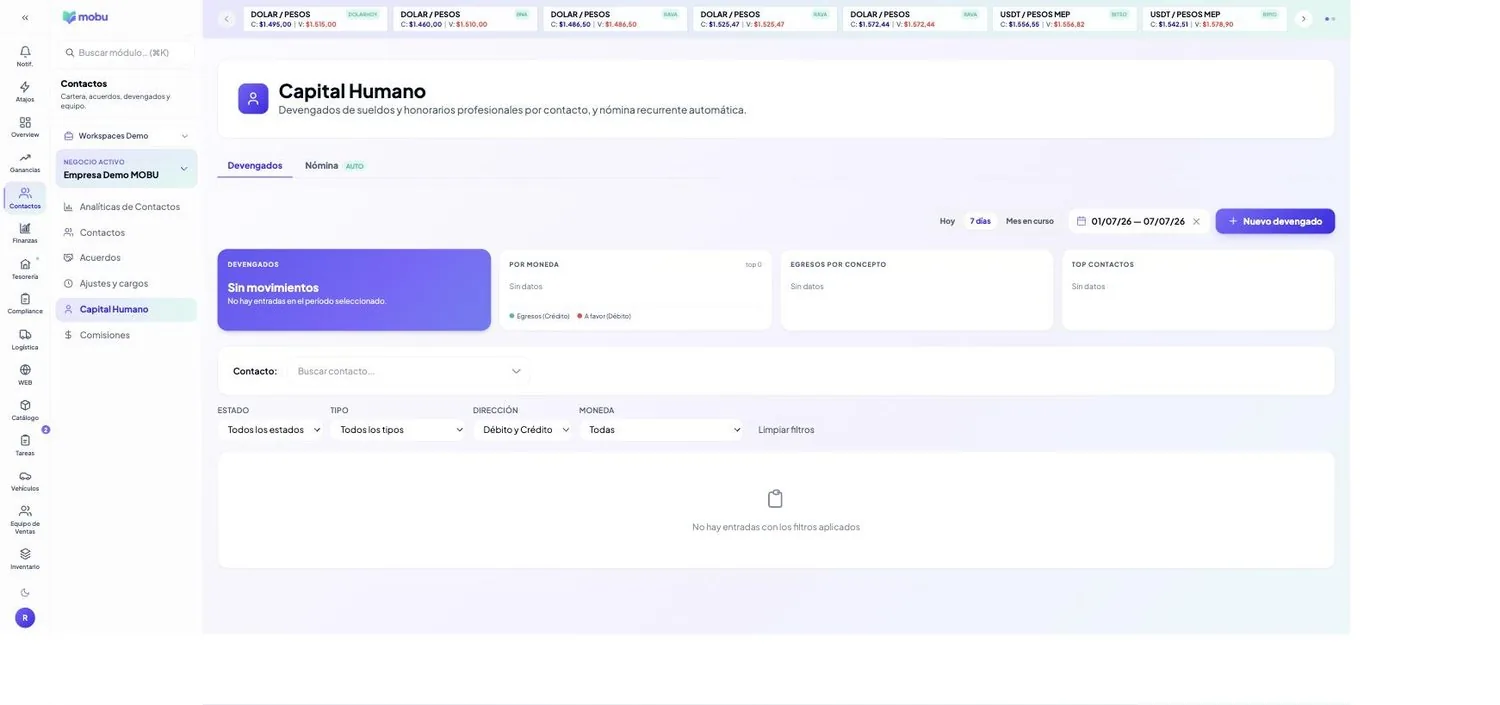The image size is (1500, 705).
Task: Click the DOLARHOY Dolar/Pesos ticker card
Action: 315,19
